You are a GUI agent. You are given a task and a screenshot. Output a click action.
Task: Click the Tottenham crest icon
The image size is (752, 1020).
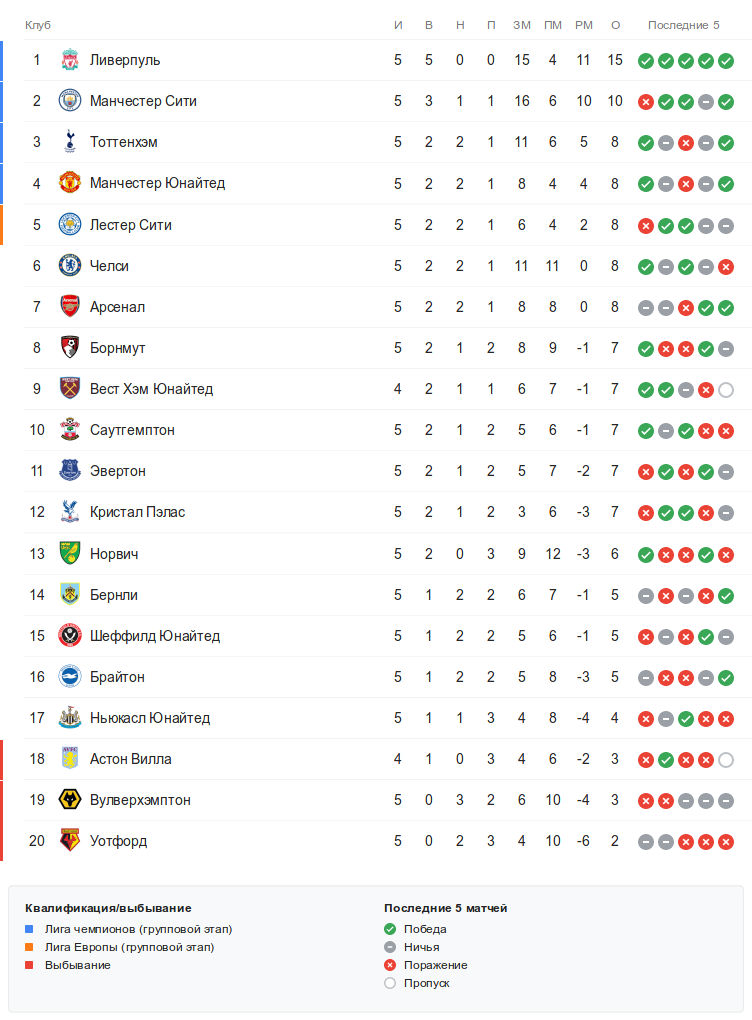[x=69, y=142]
